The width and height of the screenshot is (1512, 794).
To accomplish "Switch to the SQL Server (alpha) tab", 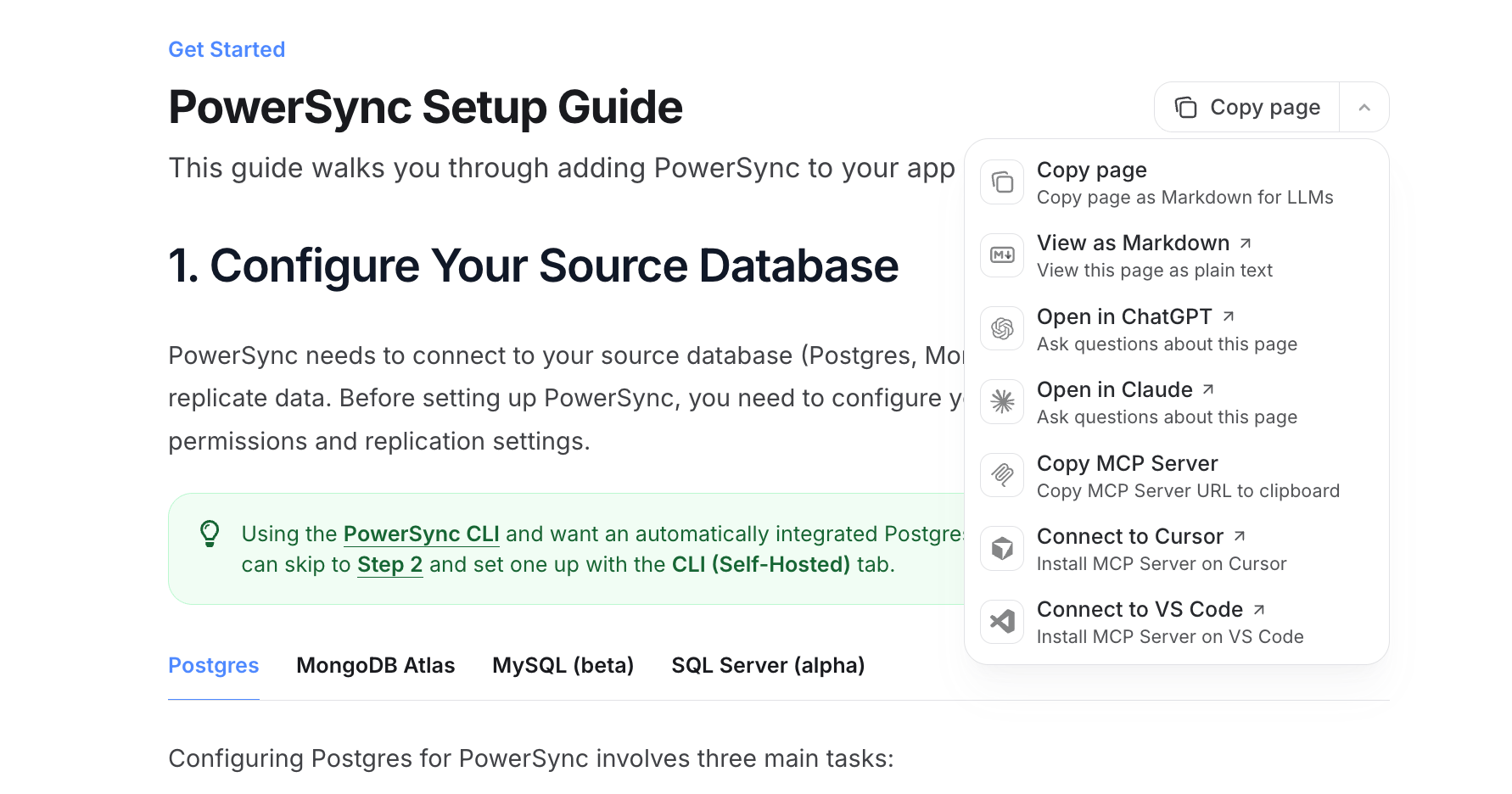I will tap(768, 666).
